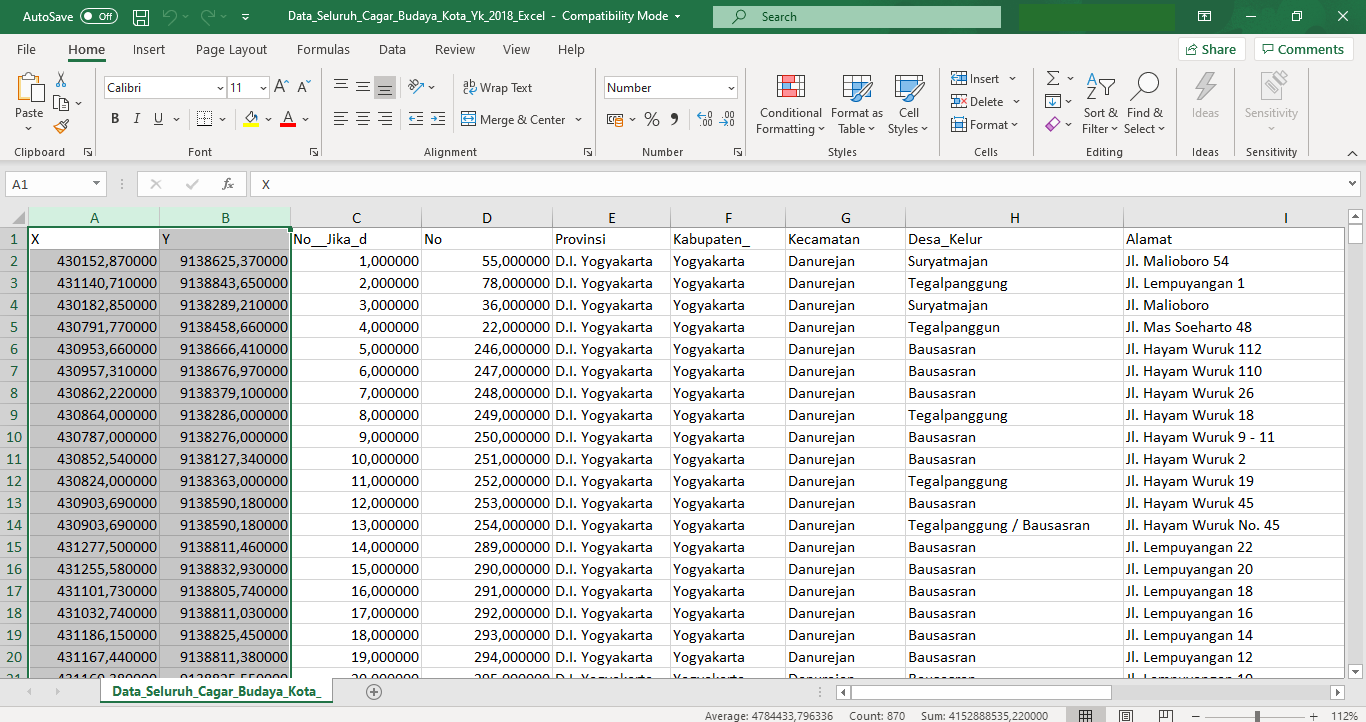The width and height of the screenshot is (1366, 722).
Task: Expand the Name Box dropdown
Action: click(x=96, y=184)
